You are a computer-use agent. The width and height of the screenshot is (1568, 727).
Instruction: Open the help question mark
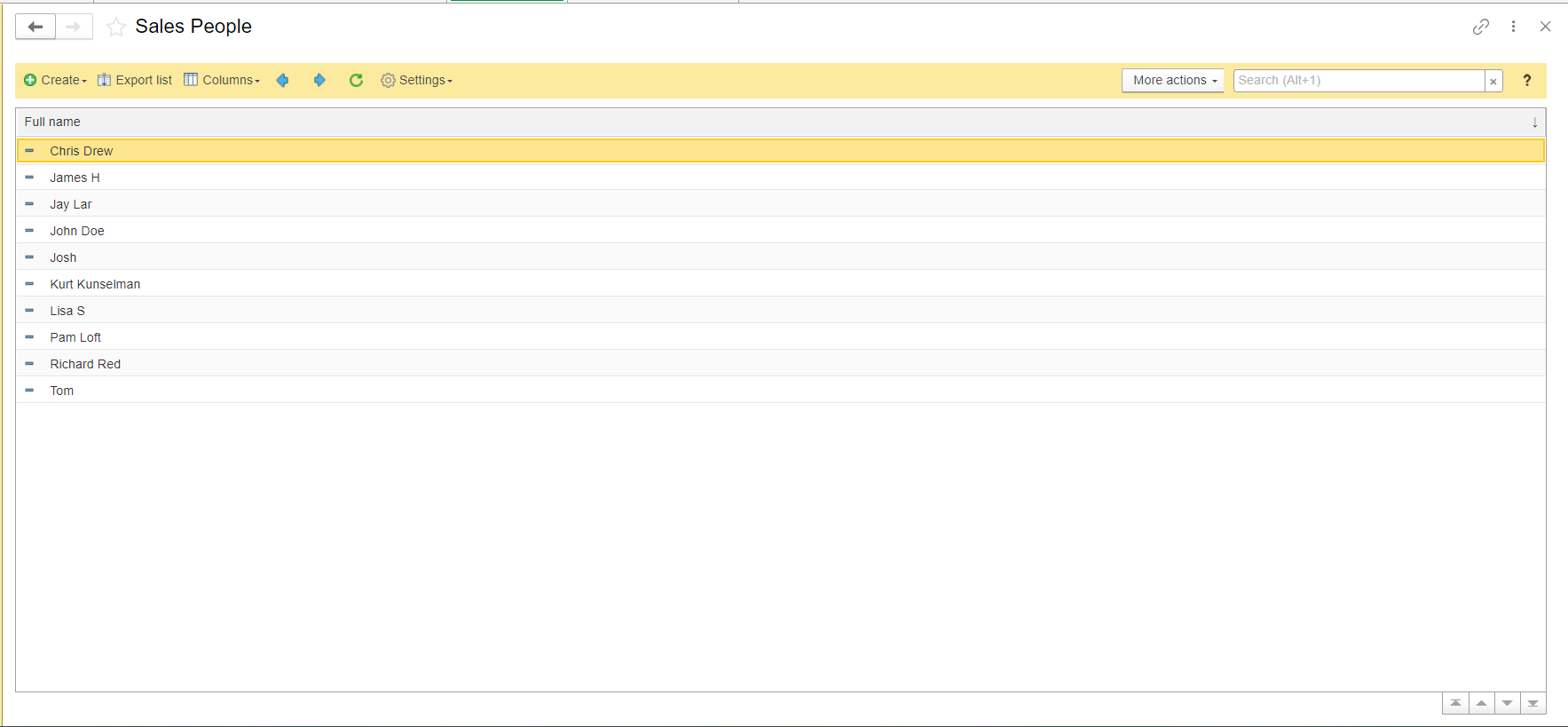[x=1526, y=81]
